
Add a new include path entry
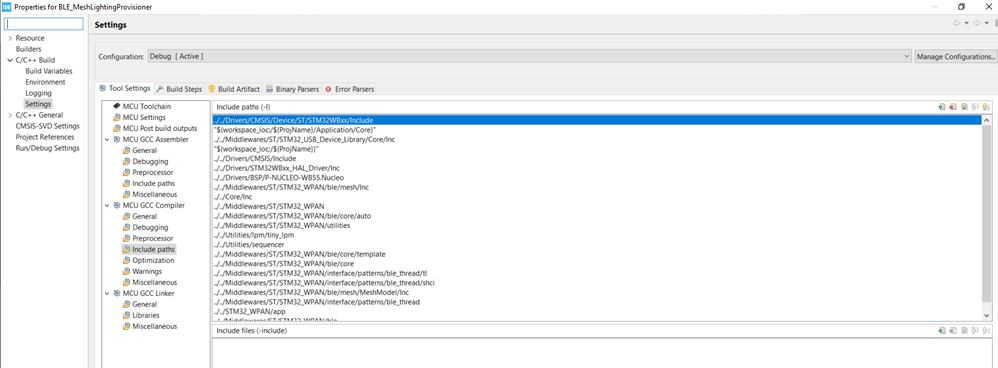(x=942, y=107)
